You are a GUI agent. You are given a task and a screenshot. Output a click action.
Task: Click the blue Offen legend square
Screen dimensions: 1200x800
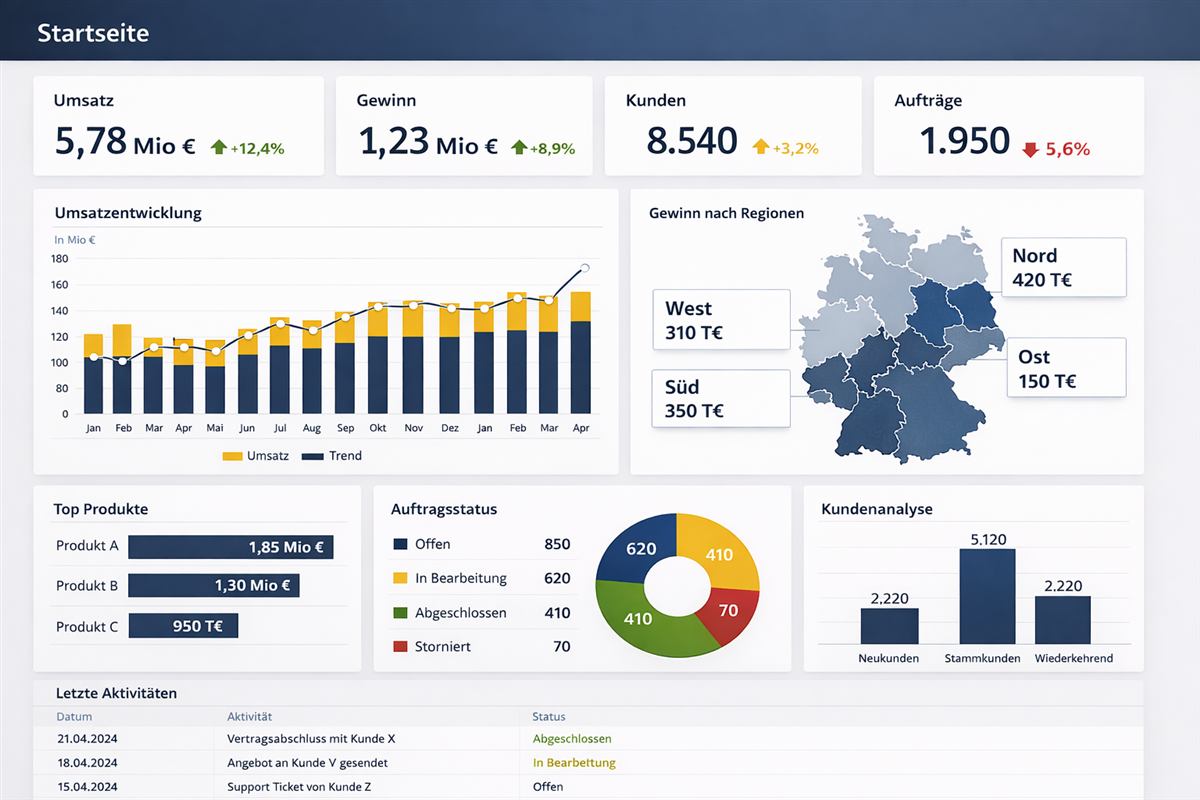(x=400, y=544)
